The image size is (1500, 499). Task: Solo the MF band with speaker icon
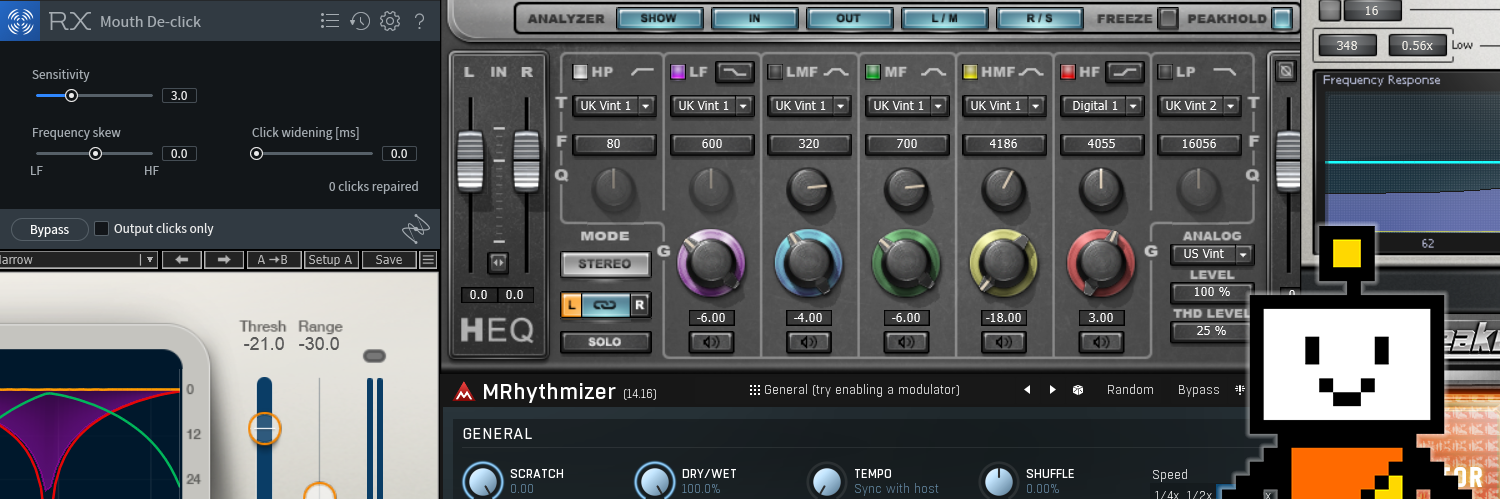906,342
